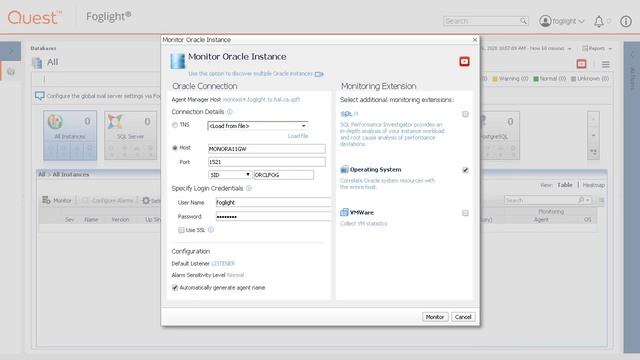640x360 pixels.
Task: Click the Name column header
Action: tap(91, 220)
